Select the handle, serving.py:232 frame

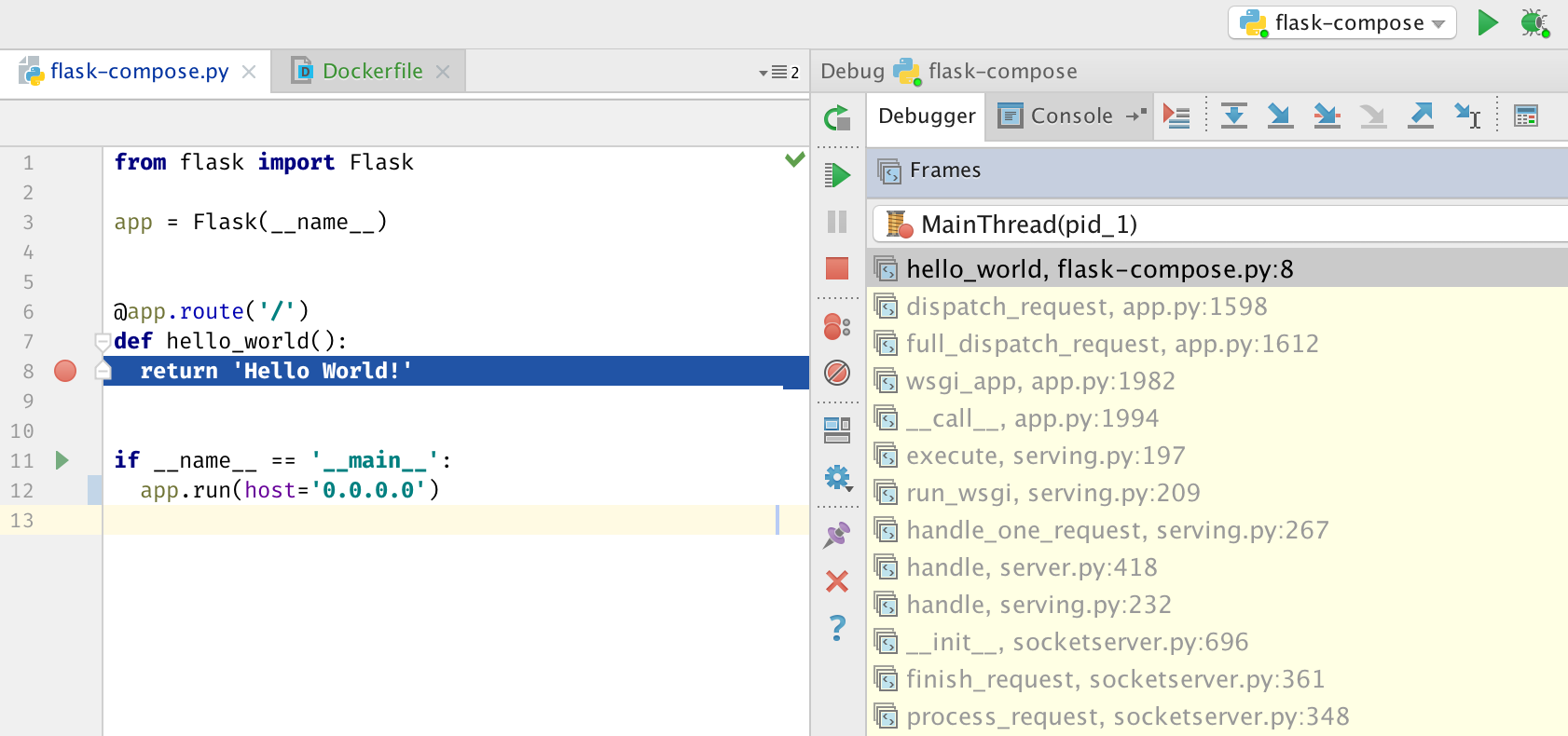click(x=1219, y=605)
